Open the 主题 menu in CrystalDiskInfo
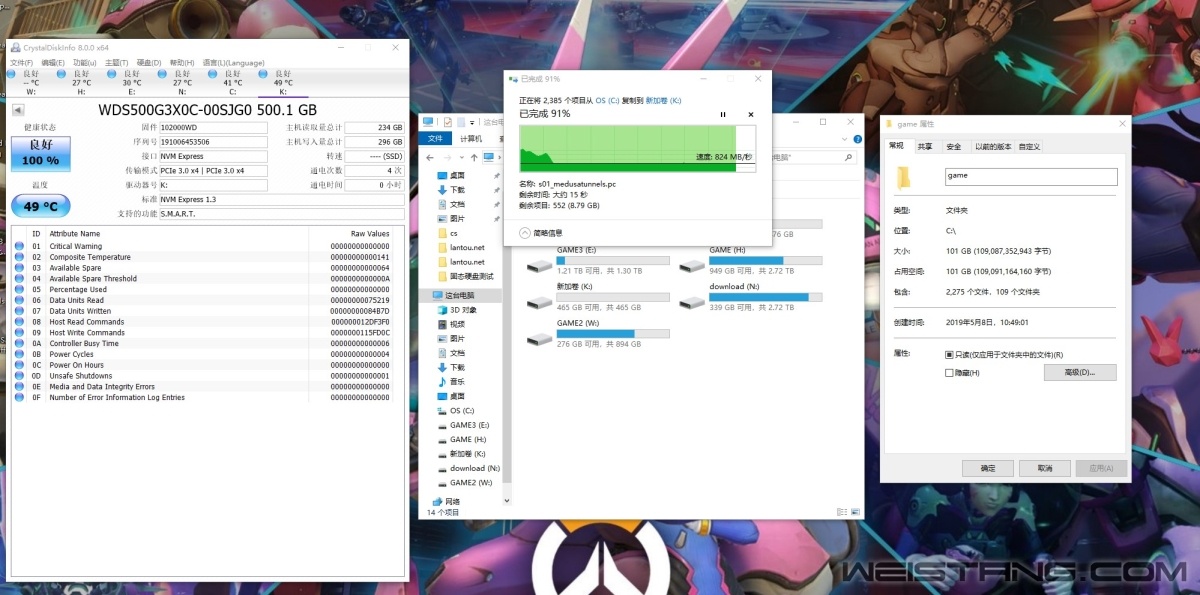The width and height of the screenshot is (1200, 595). tap(118, 63)
